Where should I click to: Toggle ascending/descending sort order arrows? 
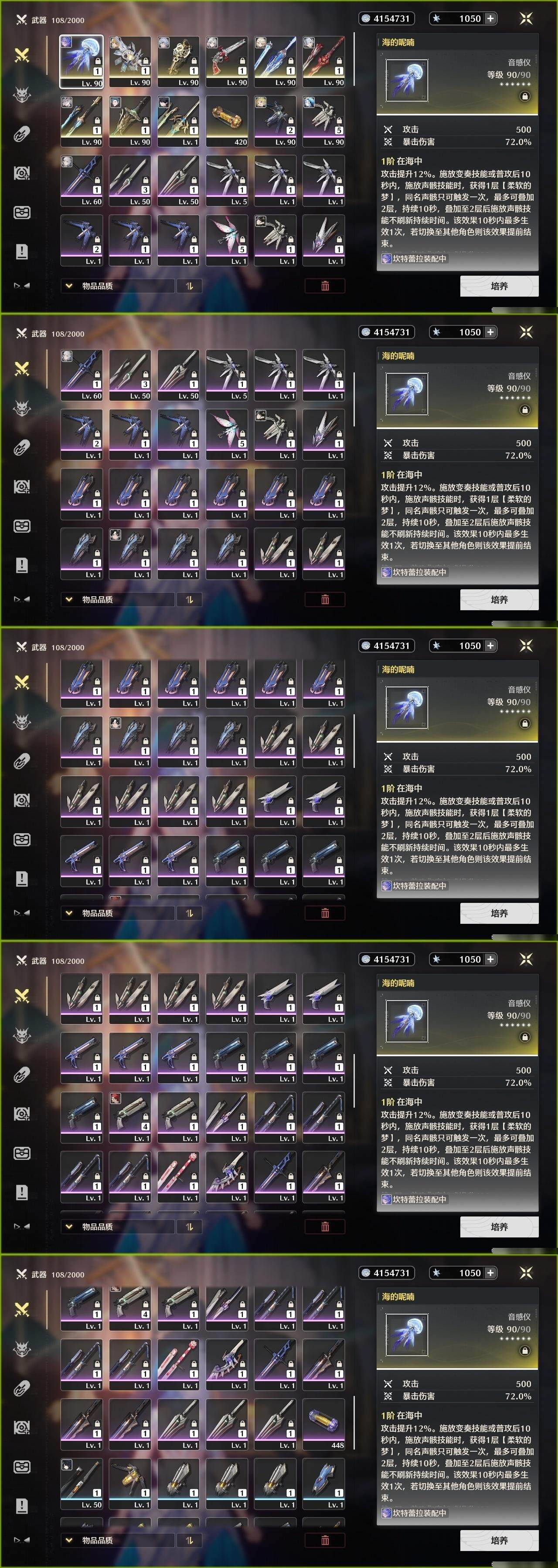[190, 286]
